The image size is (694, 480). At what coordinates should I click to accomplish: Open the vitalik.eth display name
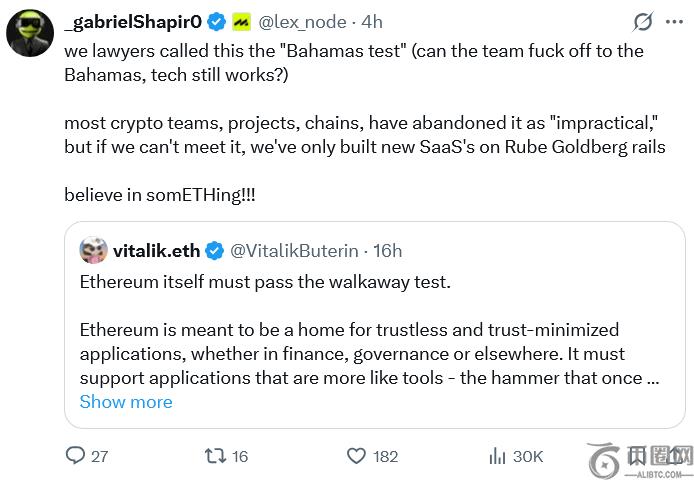point(157,251)
